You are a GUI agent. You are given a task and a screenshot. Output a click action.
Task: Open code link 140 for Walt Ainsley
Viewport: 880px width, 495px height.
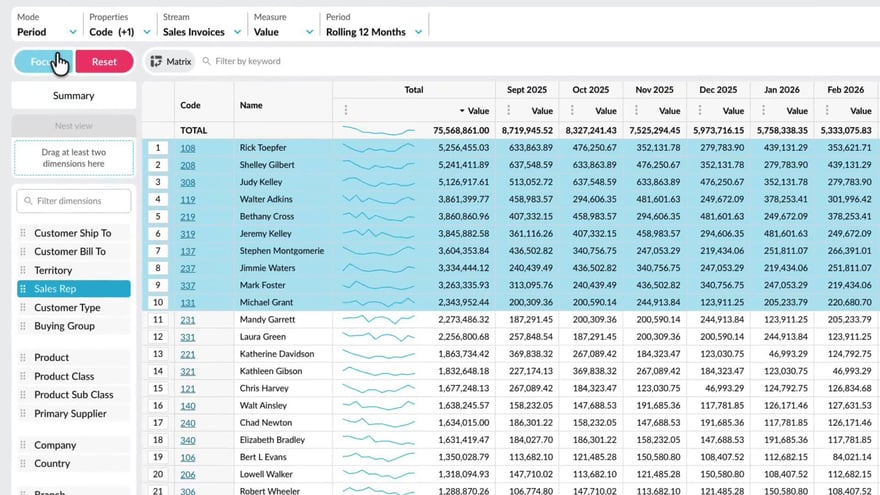pyautogui.click(x=187, y=406)
